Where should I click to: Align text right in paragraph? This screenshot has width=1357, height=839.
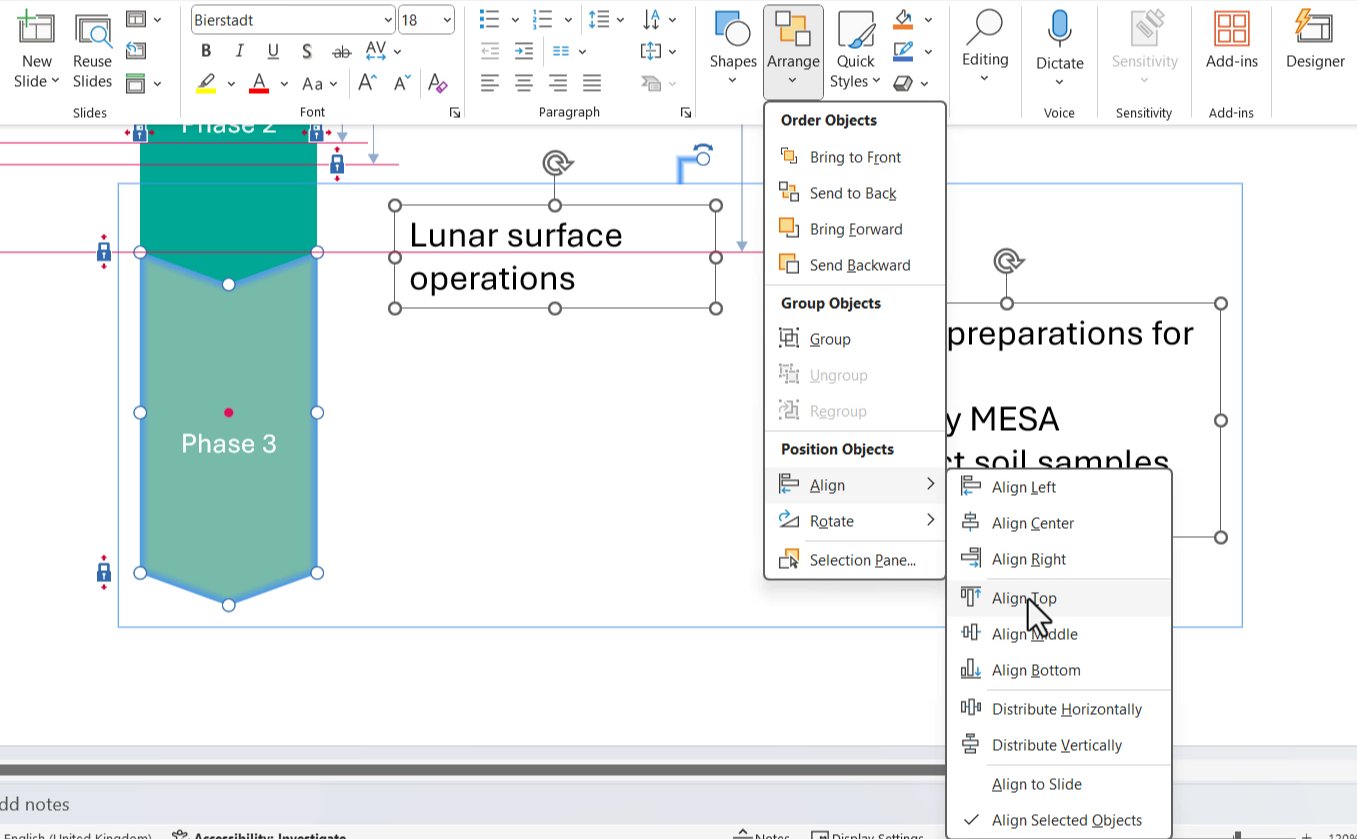pyautogui.click(x=558, y=83)
